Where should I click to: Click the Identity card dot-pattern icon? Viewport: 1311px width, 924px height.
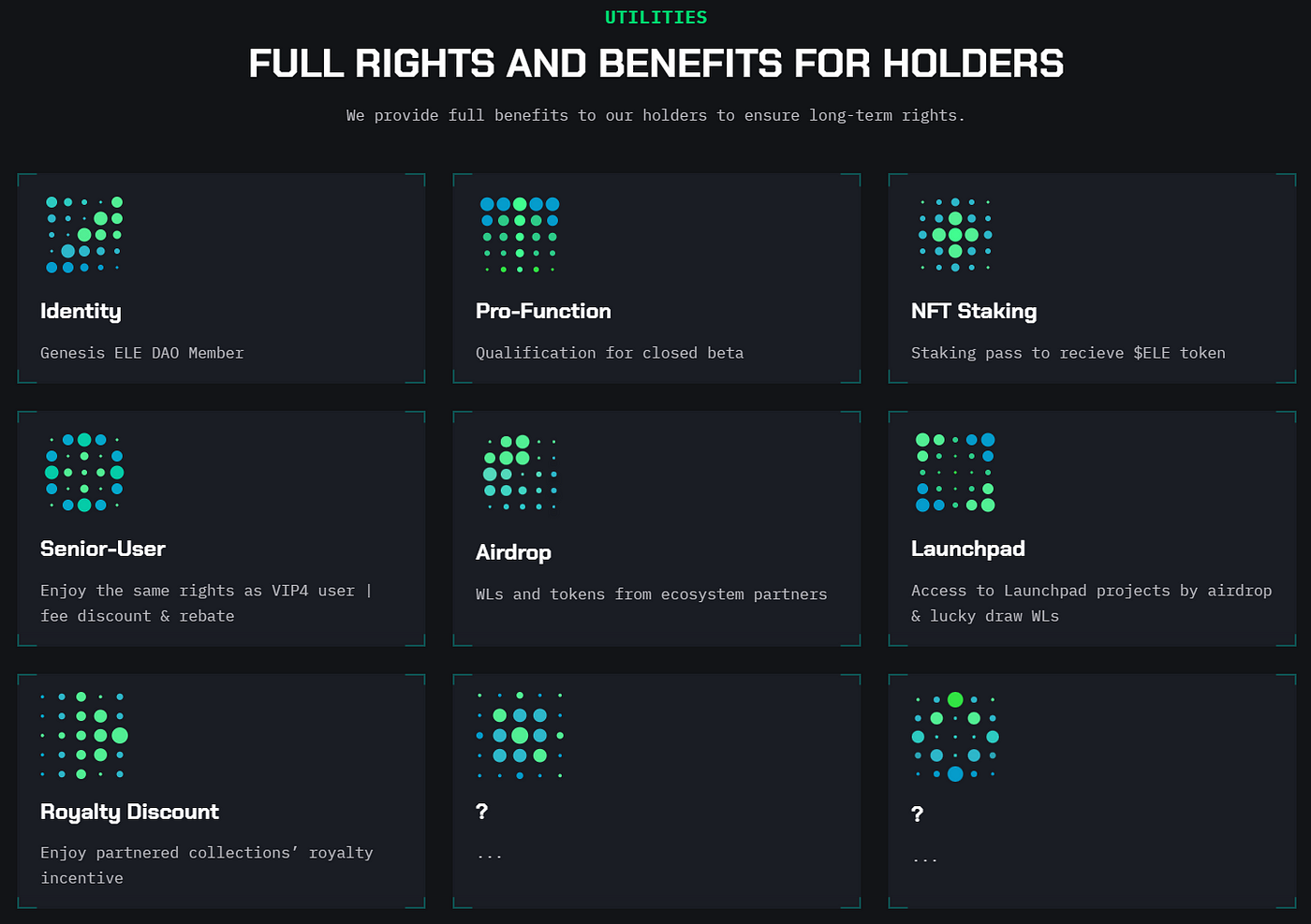tap(84, 235)
